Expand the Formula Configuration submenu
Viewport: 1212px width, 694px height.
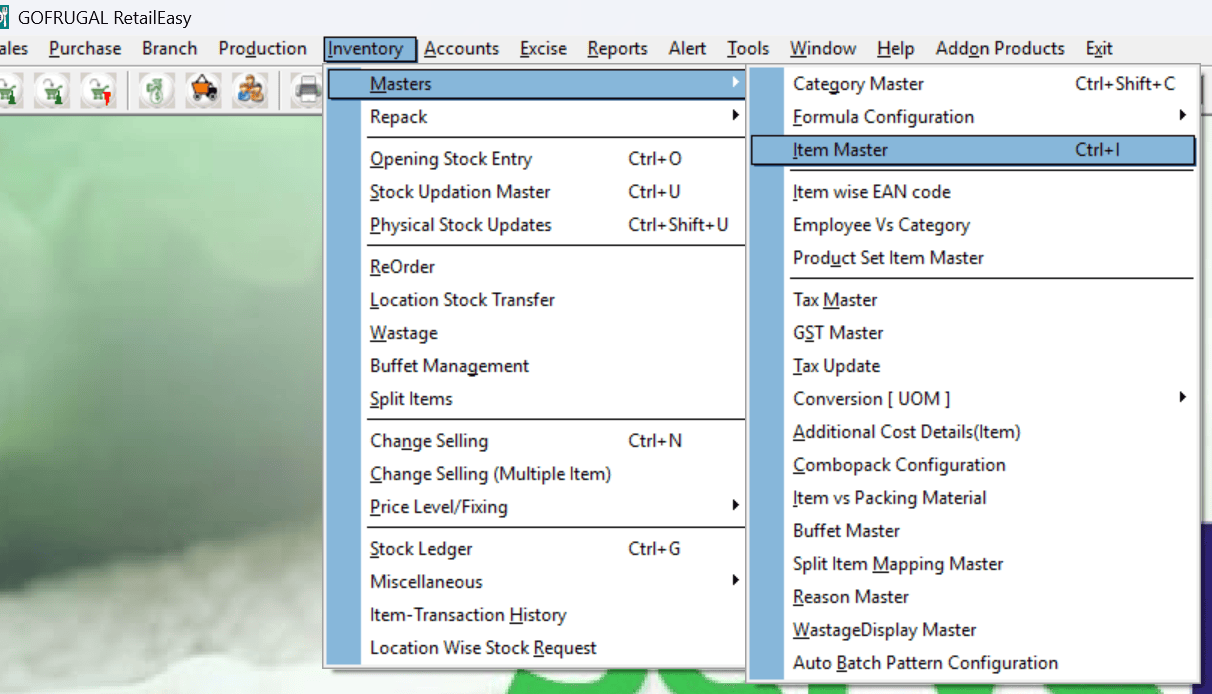(1183, 116)
